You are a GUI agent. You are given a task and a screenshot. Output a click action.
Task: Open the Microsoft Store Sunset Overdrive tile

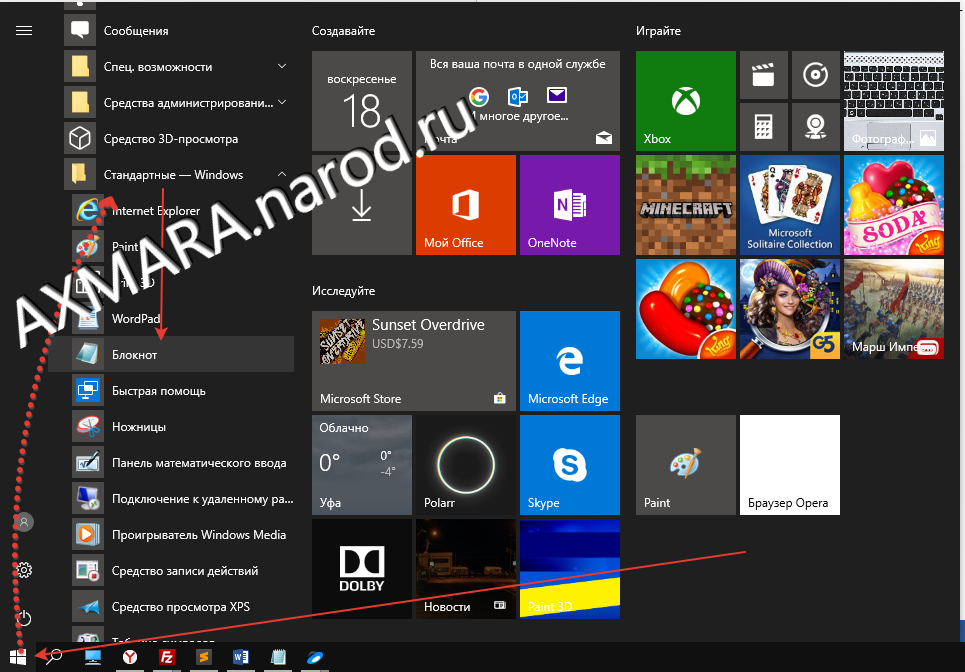(414, 361)
